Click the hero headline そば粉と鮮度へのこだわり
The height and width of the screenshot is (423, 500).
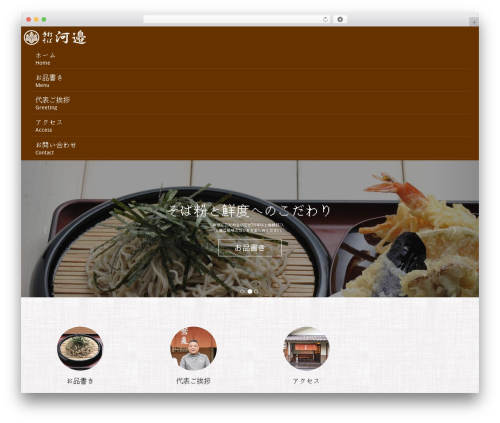(x=249, y=211)
